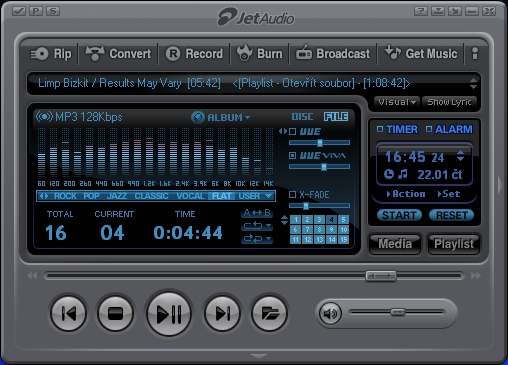Click the X-FADE slider
This screenshot has height=365, width=508.
(x=319, y=206)
